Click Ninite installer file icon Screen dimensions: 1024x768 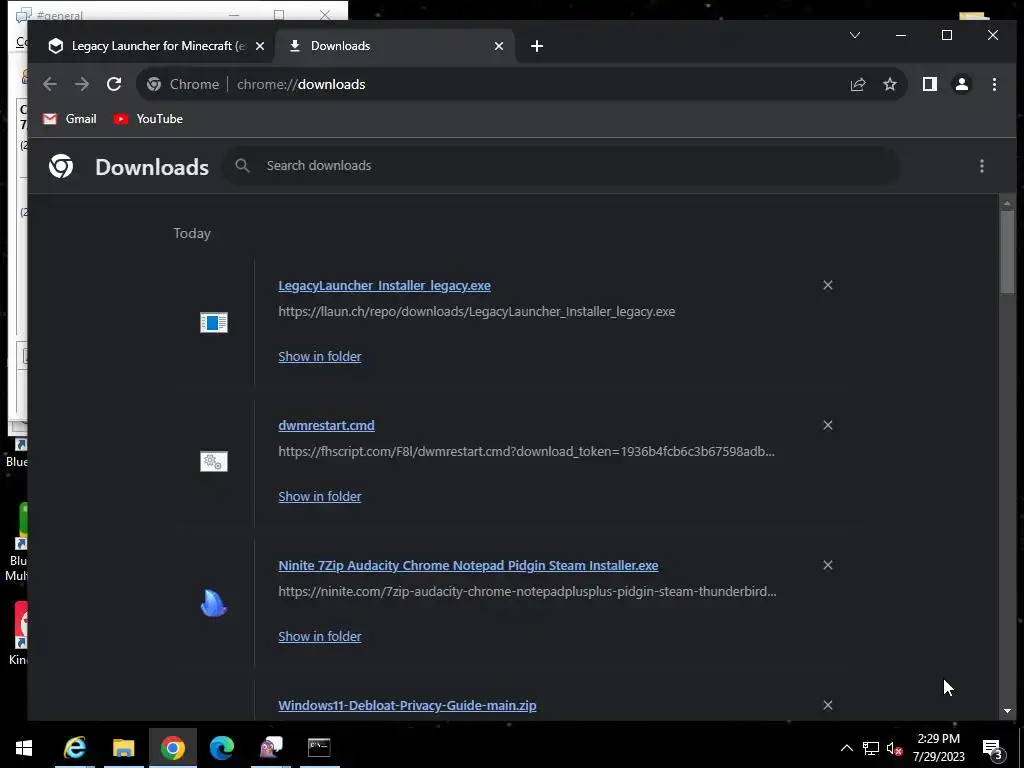214,603
